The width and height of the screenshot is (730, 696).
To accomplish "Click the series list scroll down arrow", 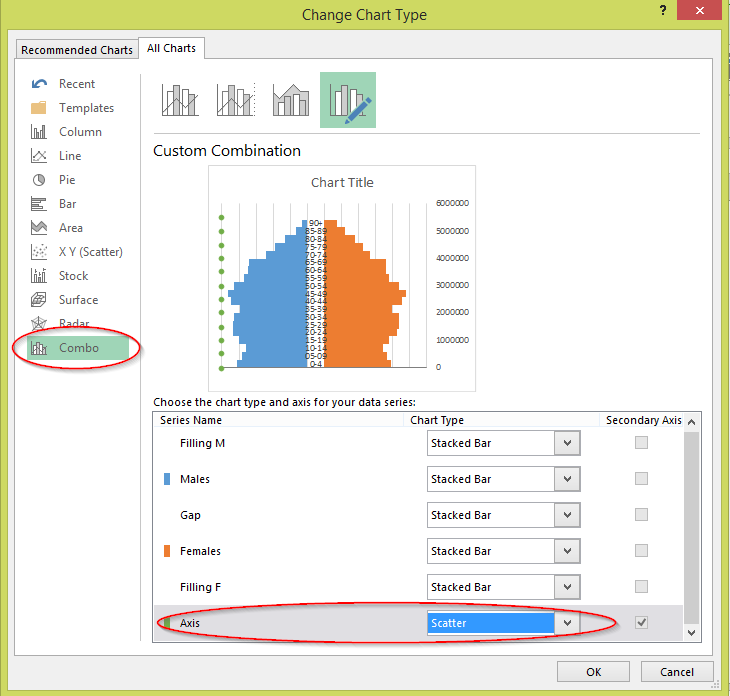I will [691, 633].
